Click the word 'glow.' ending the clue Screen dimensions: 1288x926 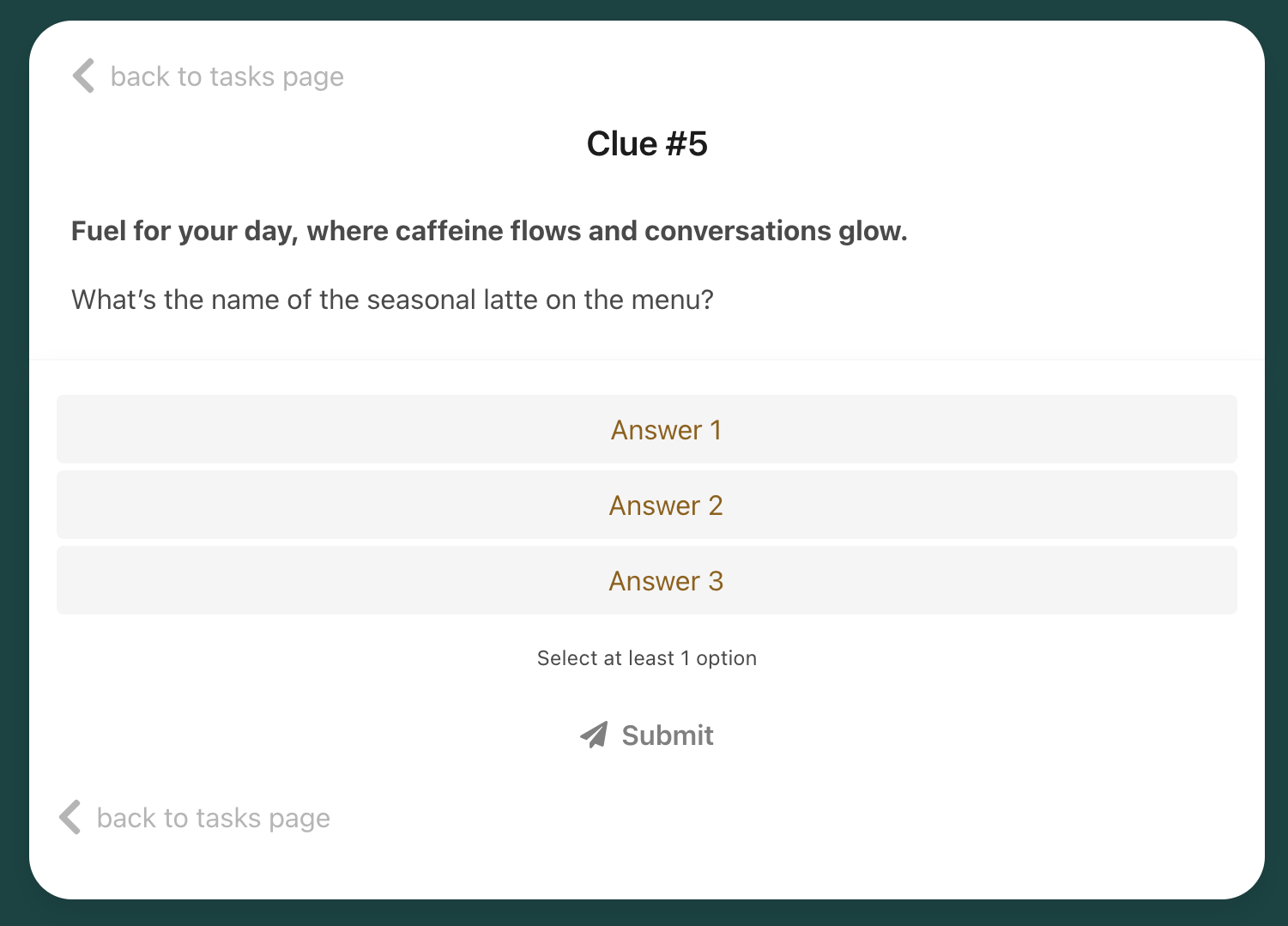[x=873, y=232]
